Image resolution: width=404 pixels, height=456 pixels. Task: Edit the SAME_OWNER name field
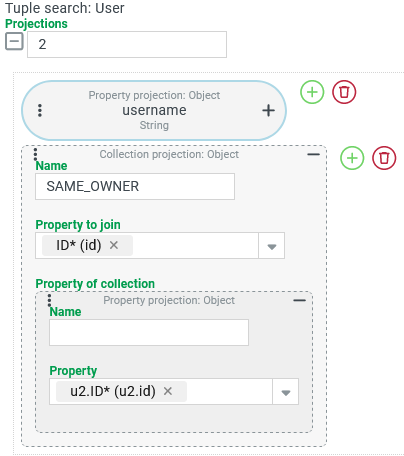coord(135,186)
